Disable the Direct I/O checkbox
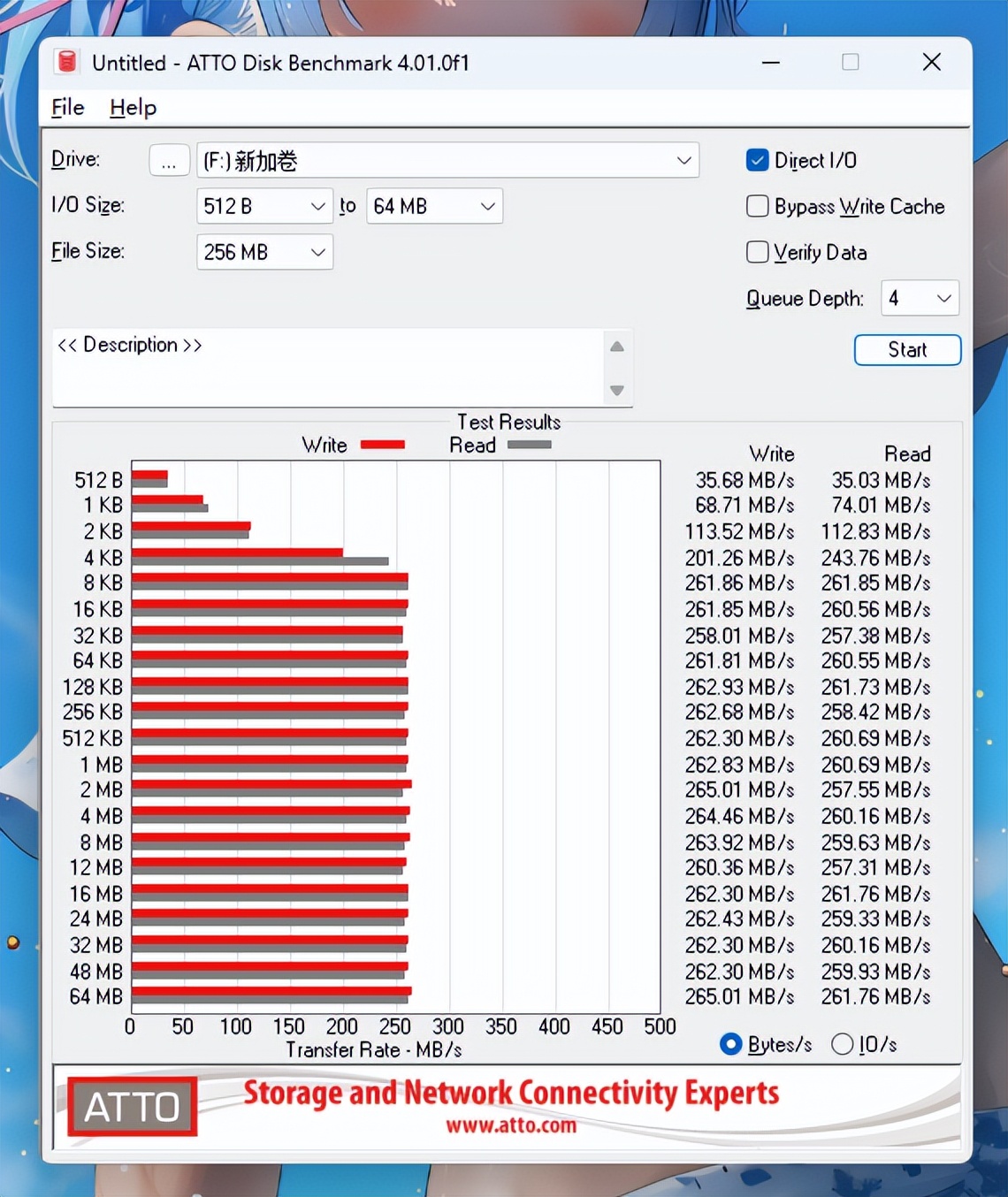 click(x=757, y=160)
